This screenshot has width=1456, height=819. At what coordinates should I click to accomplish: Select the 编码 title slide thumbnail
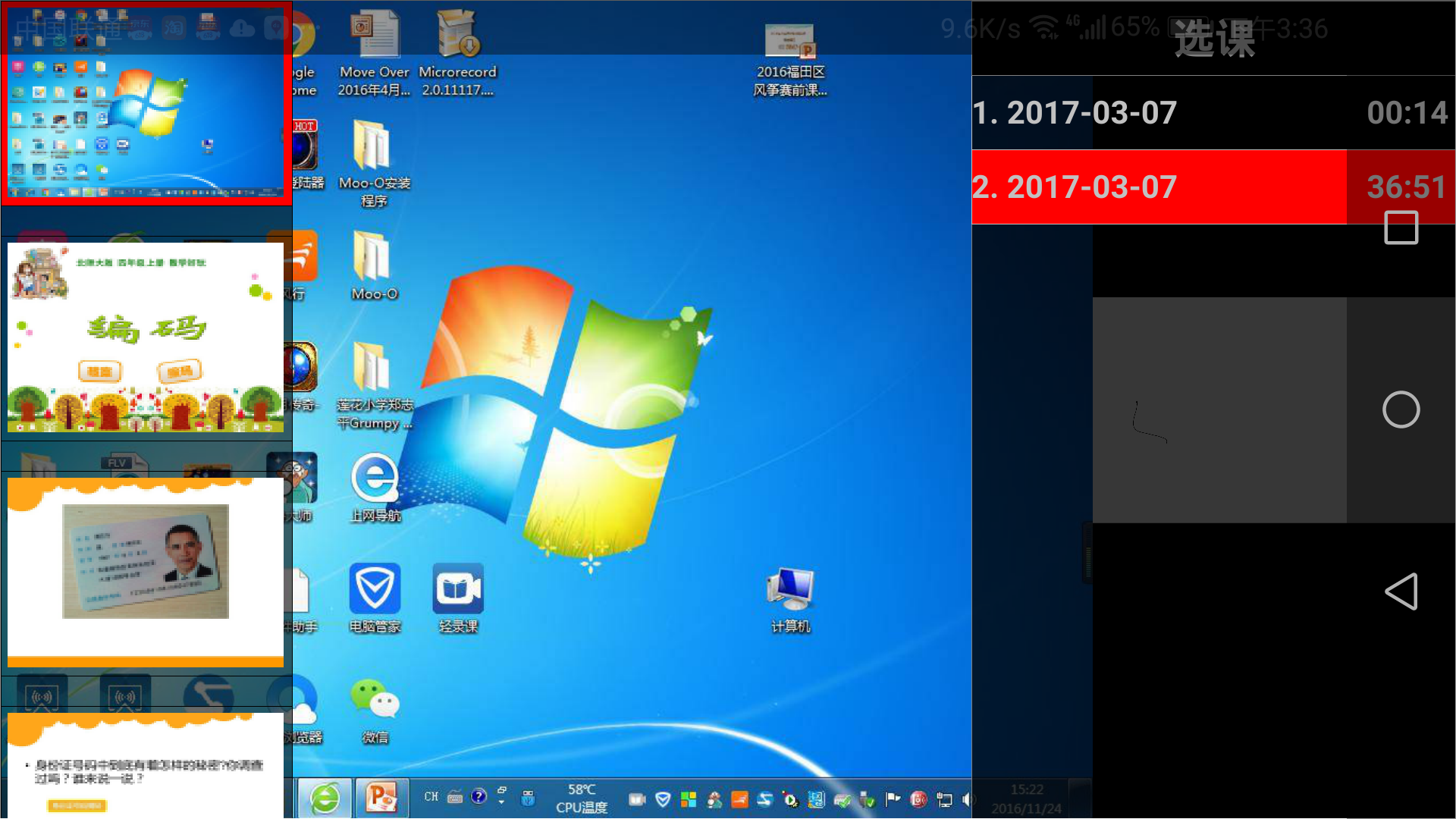pyautogui.click(x=146, y=337)
